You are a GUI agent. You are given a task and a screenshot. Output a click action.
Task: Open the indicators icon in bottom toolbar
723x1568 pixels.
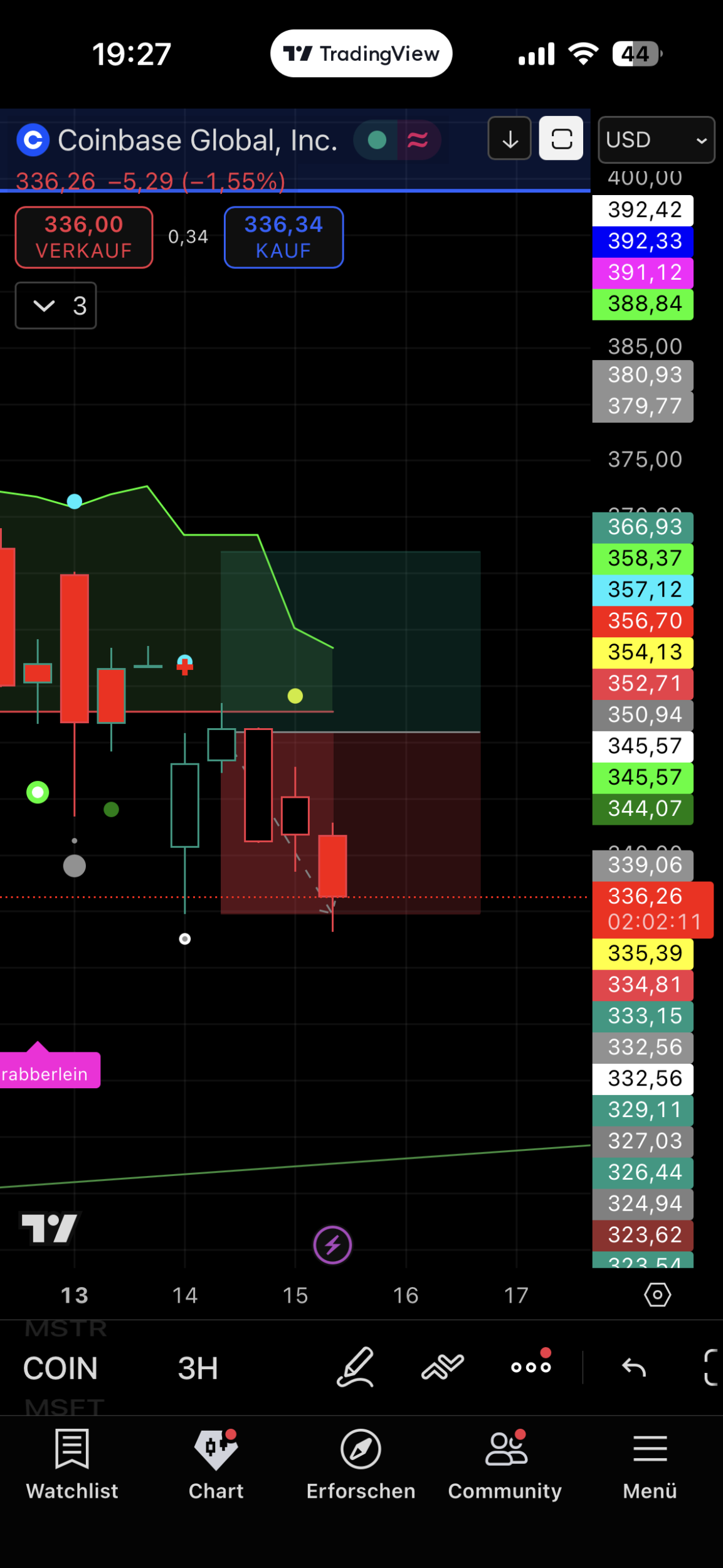443,1367
